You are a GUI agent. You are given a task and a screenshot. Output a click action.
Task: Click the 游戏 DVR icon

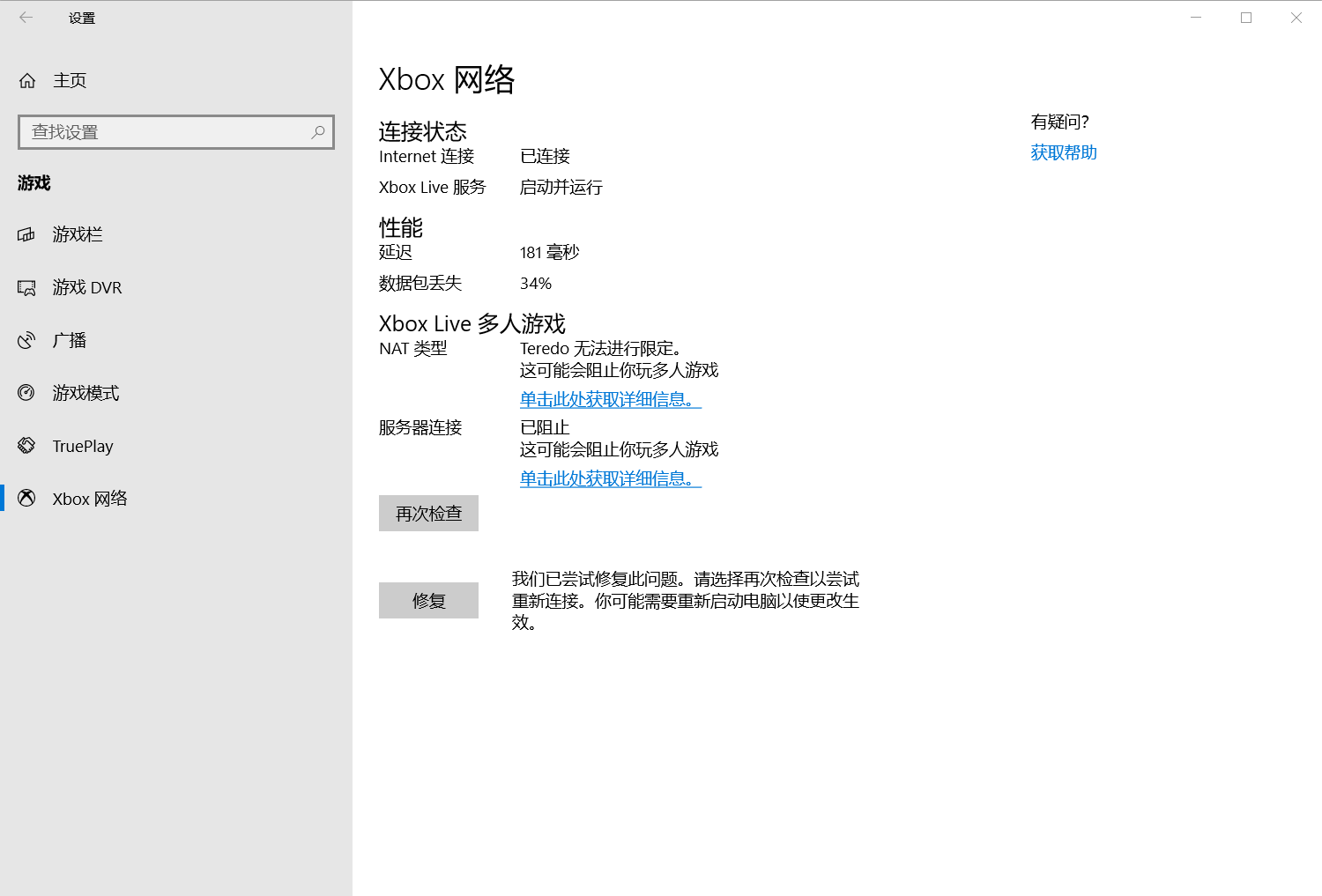point(26,287)
